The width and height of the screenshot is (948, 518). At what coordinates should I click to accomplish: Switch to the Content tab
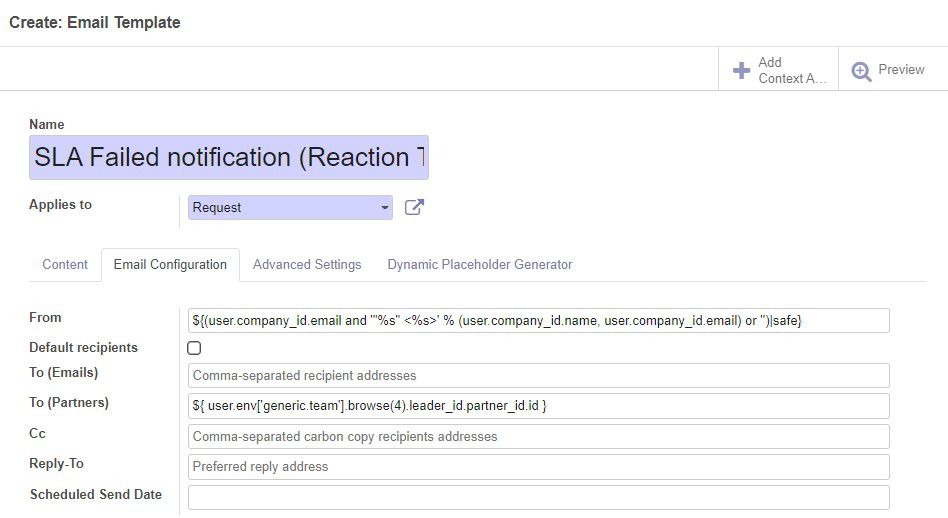click(65, 265)
